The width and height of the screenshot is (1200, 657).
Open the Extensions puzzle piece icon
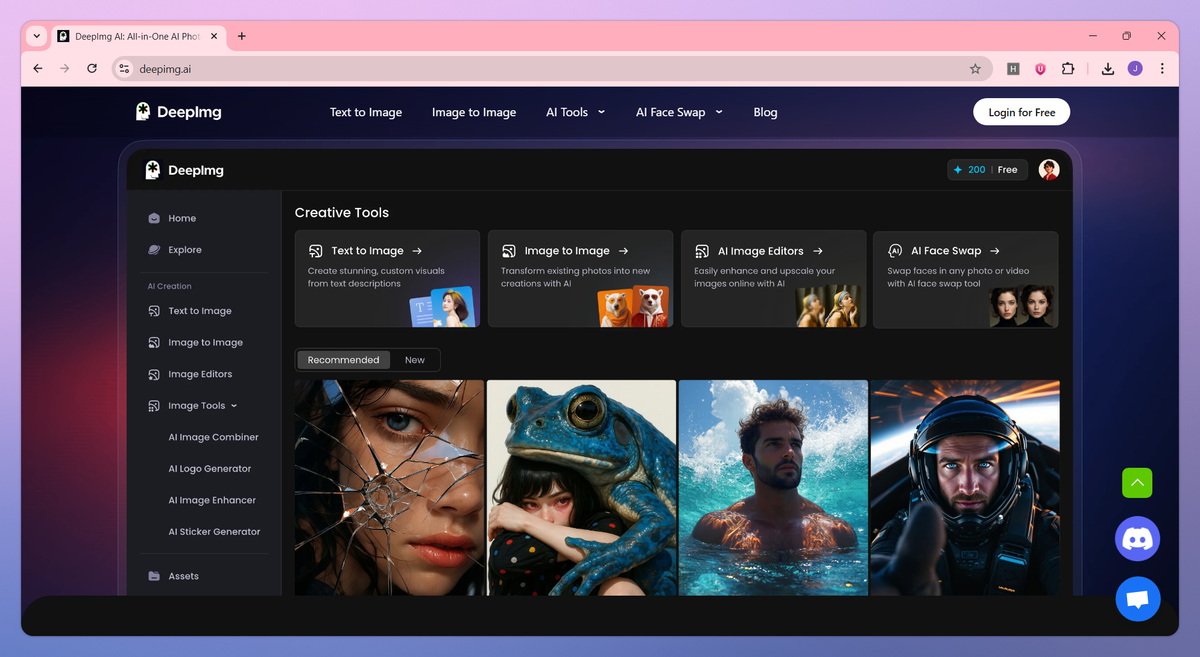tap(1067, 69)
